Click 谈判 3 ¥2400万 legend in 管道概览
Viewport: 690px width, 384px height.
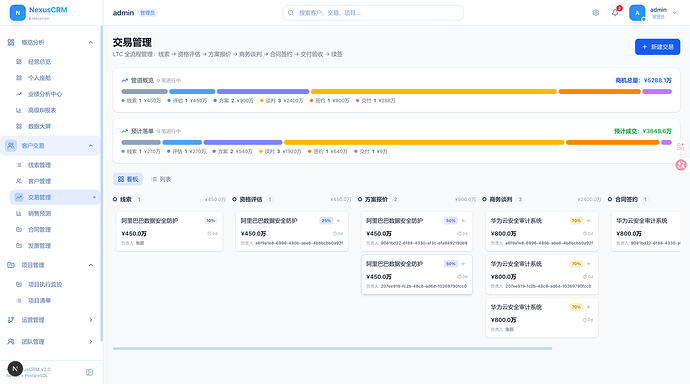[x=282, y=101]
